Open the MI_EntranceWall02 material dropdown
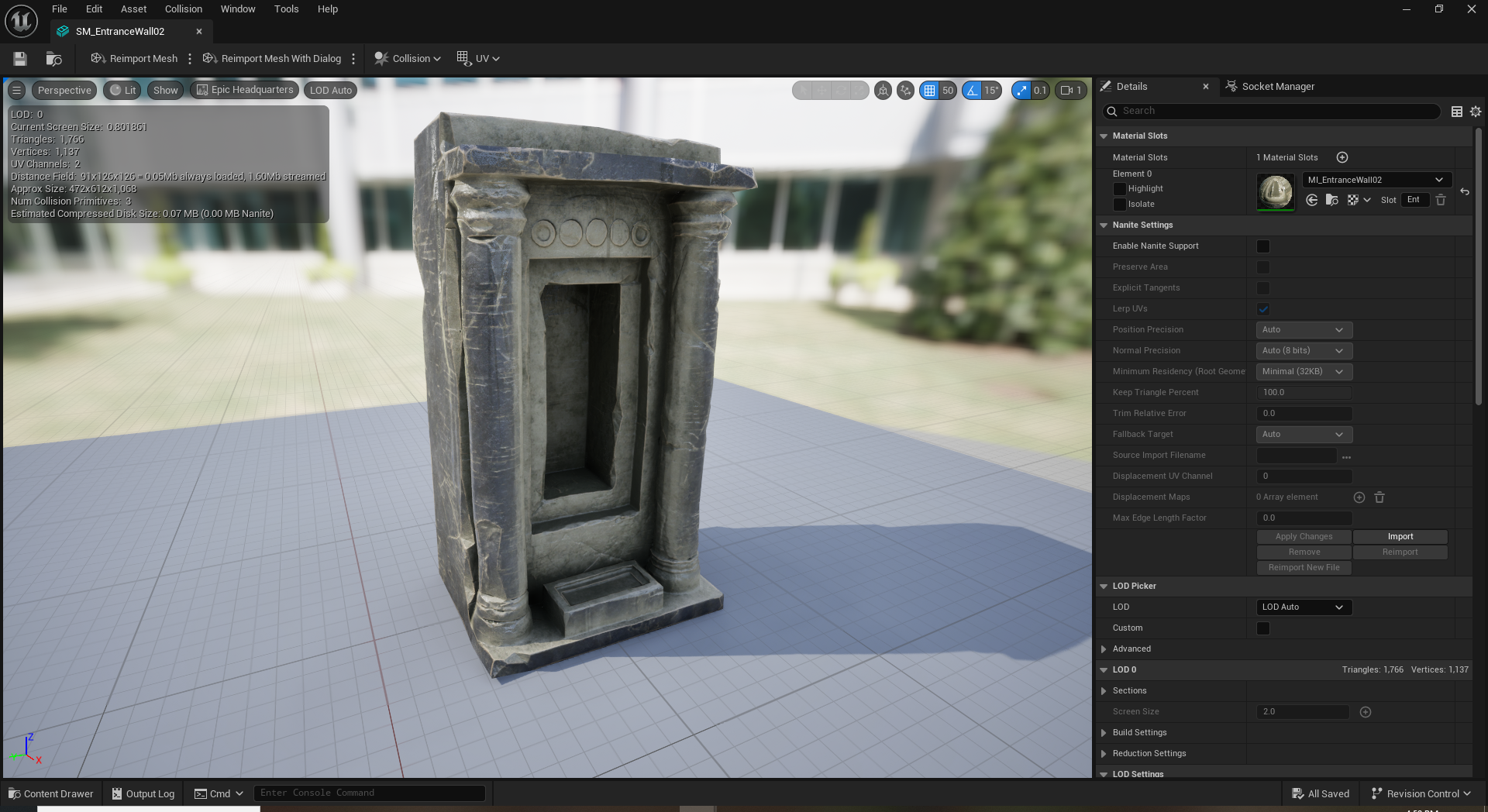The image size is (1488, 812). (1376, 180)
